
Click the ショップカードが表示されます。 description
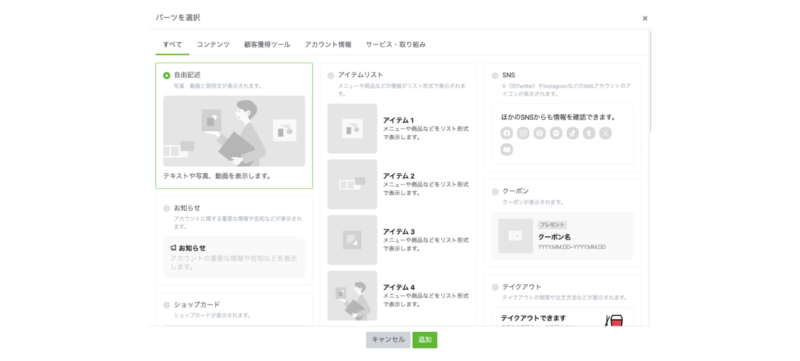point(212,316)
